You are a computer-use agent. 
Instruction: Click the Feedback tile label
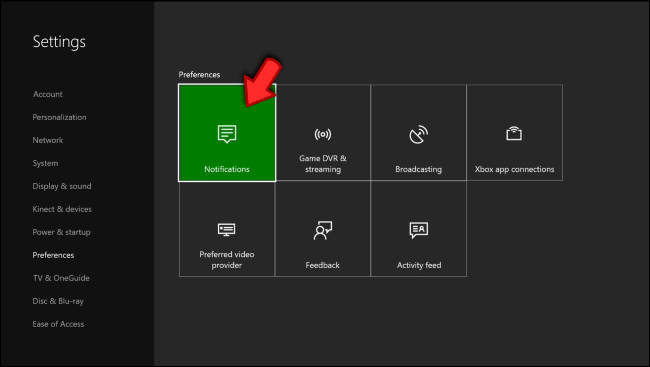[323, 265]
